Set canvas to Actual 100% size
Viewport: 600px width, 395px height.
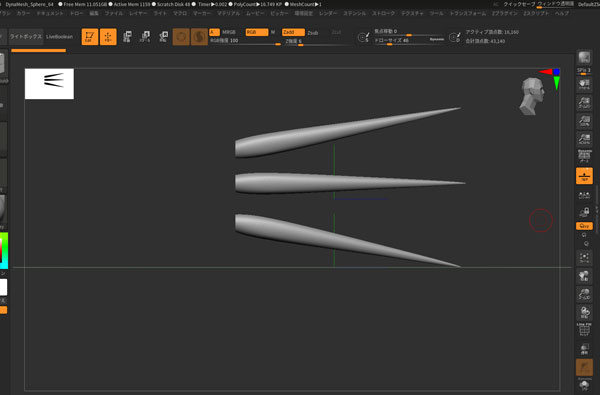click(x=584, y=121)
